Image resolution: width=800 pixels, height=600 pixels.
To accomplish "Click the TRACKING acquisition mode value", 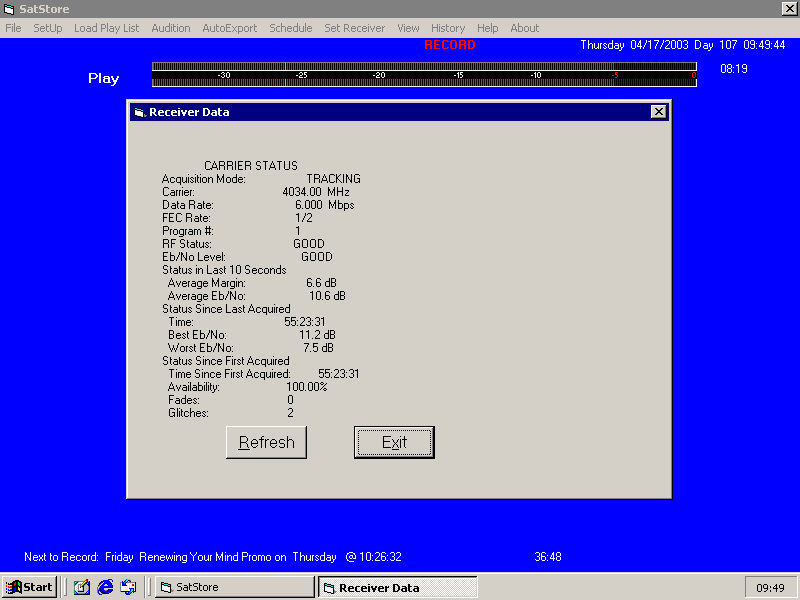I will coord(333,179).
